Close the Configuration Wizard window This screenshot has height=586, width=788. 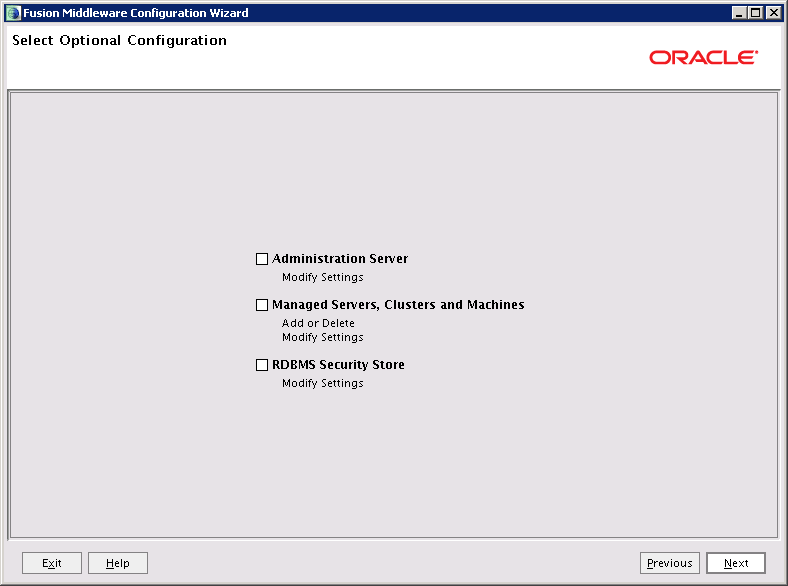point(773,13)
